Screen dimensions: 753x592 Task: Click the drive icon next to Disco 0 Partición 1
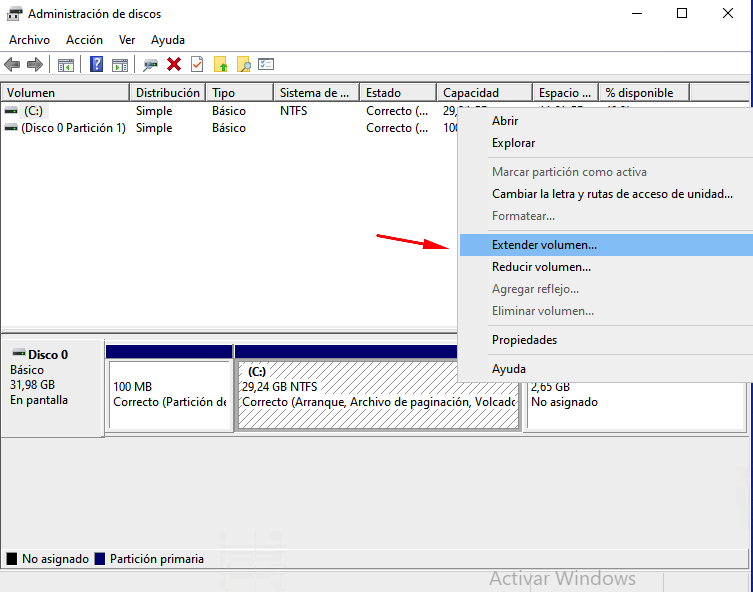coord(11,128)
